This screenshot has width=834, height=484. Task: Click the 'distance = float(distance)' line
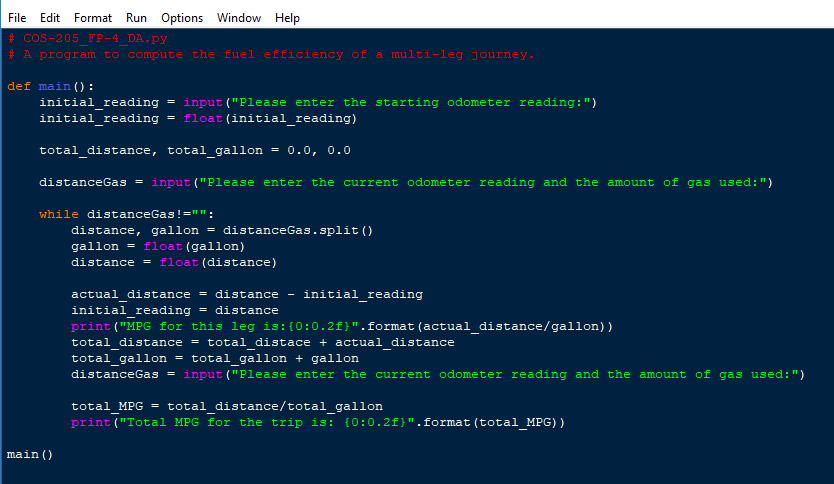[174, 262]
